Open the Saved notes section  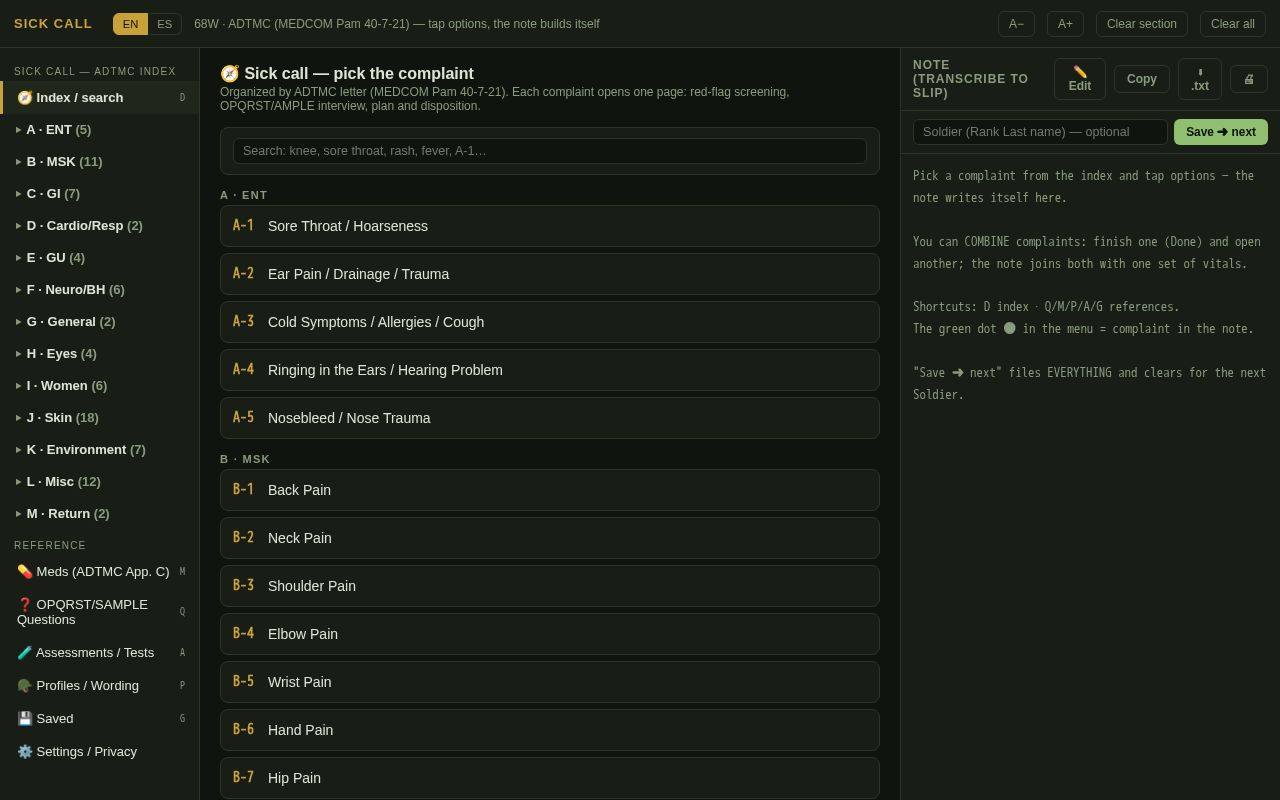click(x=100, y=719)
